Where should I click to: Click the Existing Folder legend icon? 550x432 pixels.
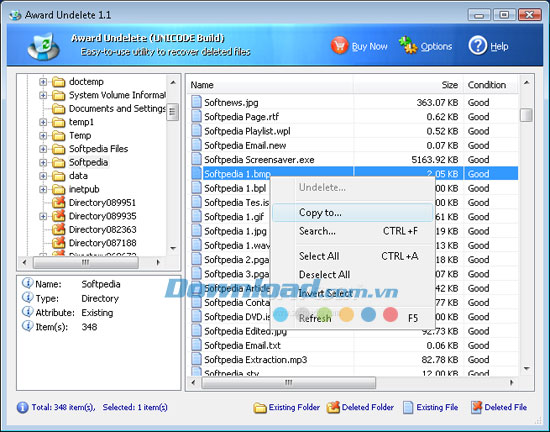pyautogui.click(x=260, y=407)
